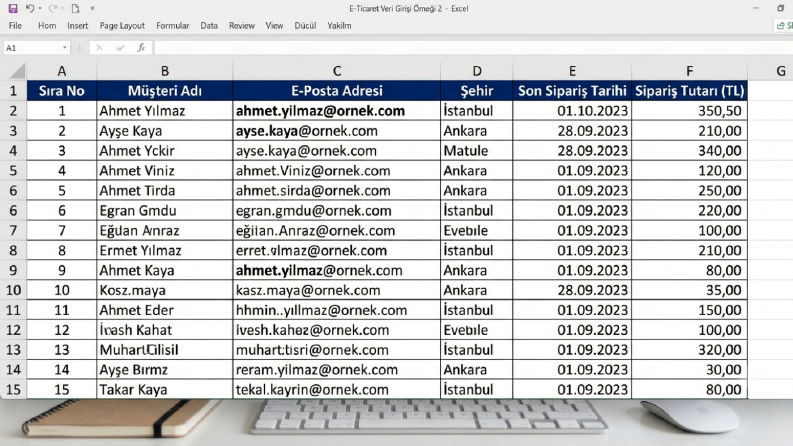Select the cell containing Ahmet Yılmaz
The width and height of the screenshot is (793, 446).
(165, 111)
